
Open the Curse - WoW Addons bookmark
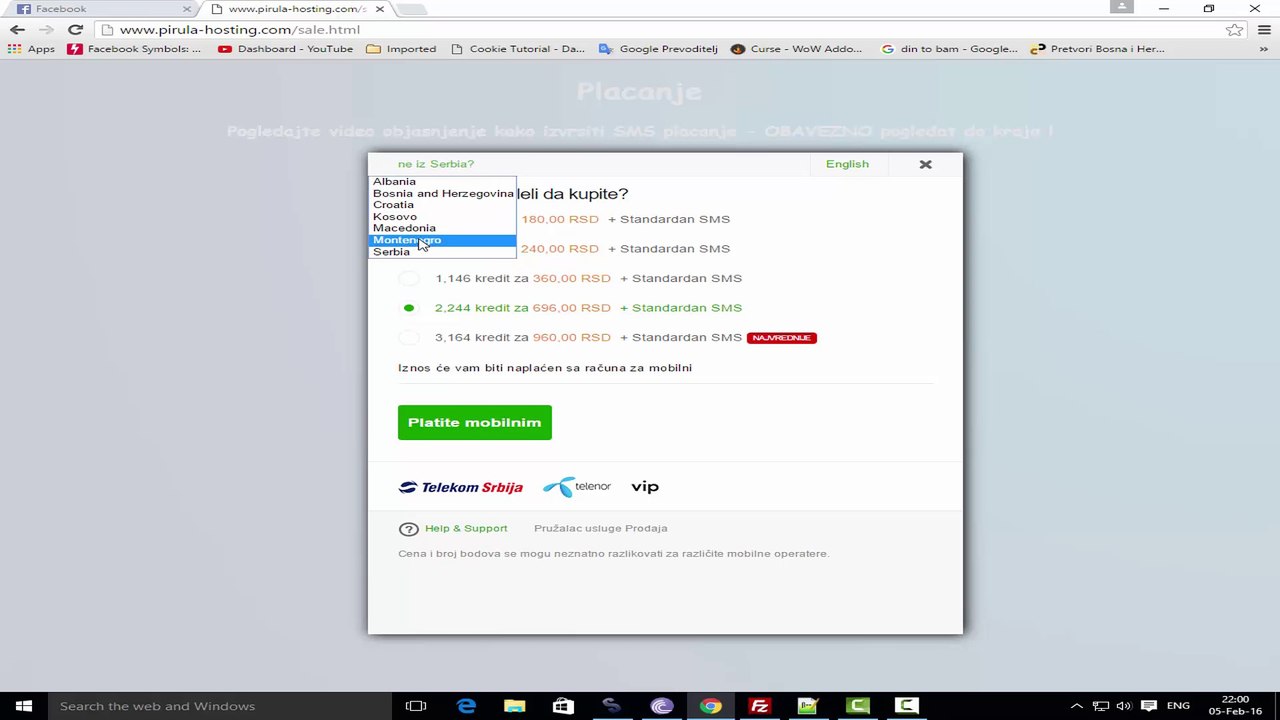click(x=797, y=49)
